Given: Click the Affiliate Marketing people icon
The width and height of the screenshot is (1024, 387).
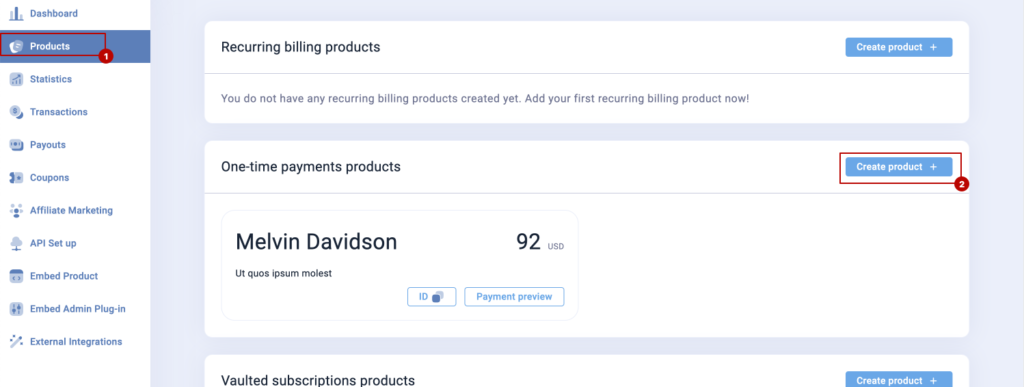Looking at the screenshot, I should tap(16, 210).
